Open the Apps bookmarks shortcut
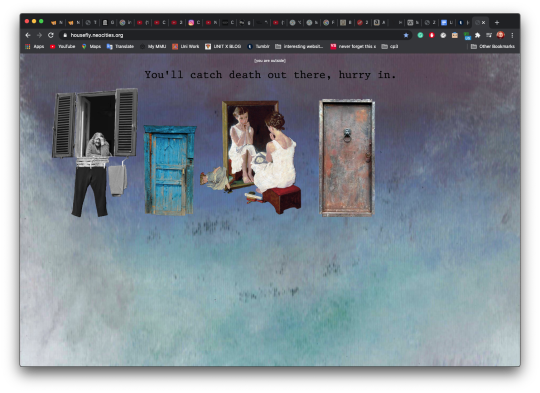This screenshot has height=393, width=540. [34, 46]
